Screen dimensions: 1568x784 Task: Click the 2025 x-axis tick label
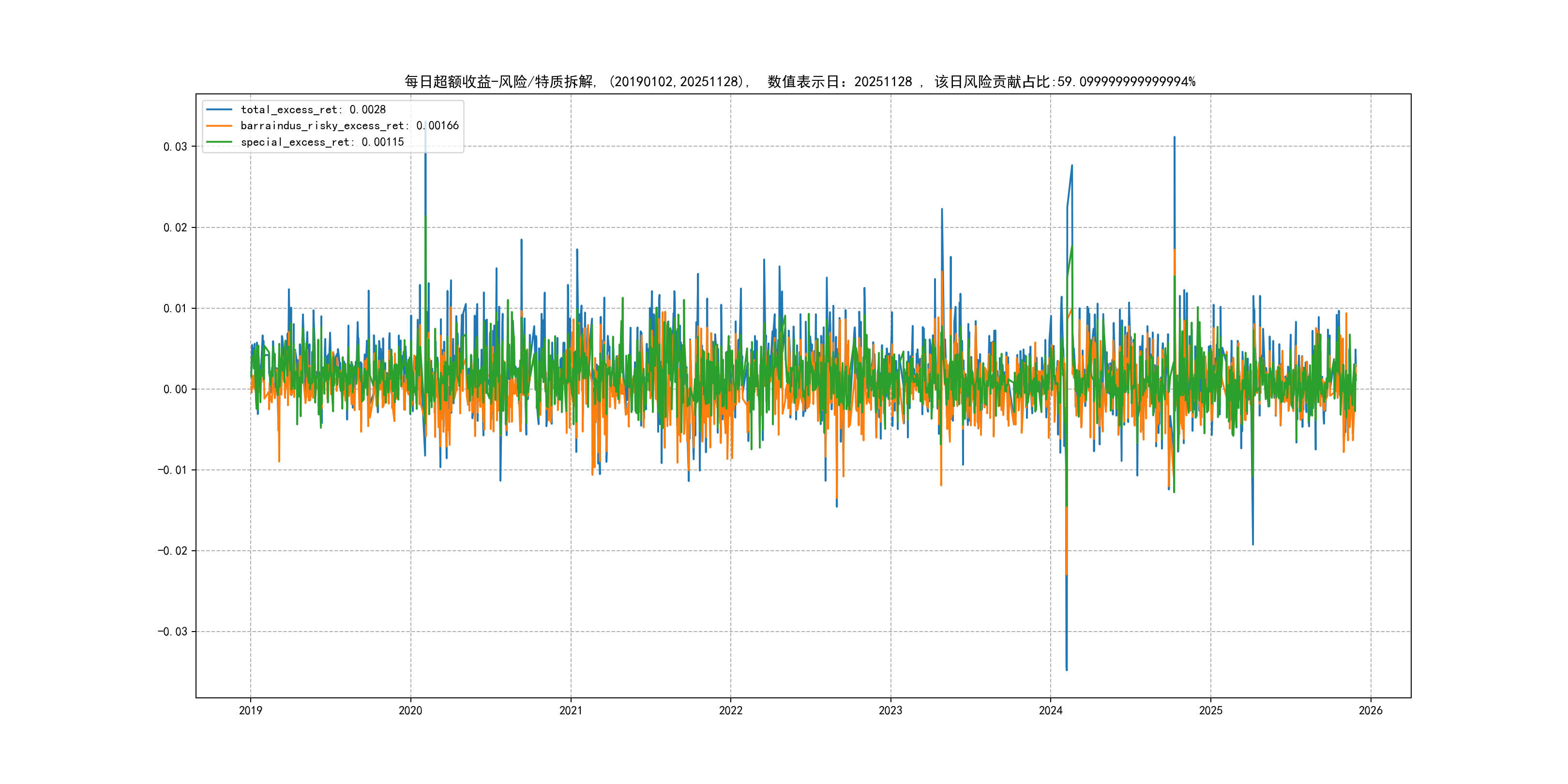[x=1211, y=710]
